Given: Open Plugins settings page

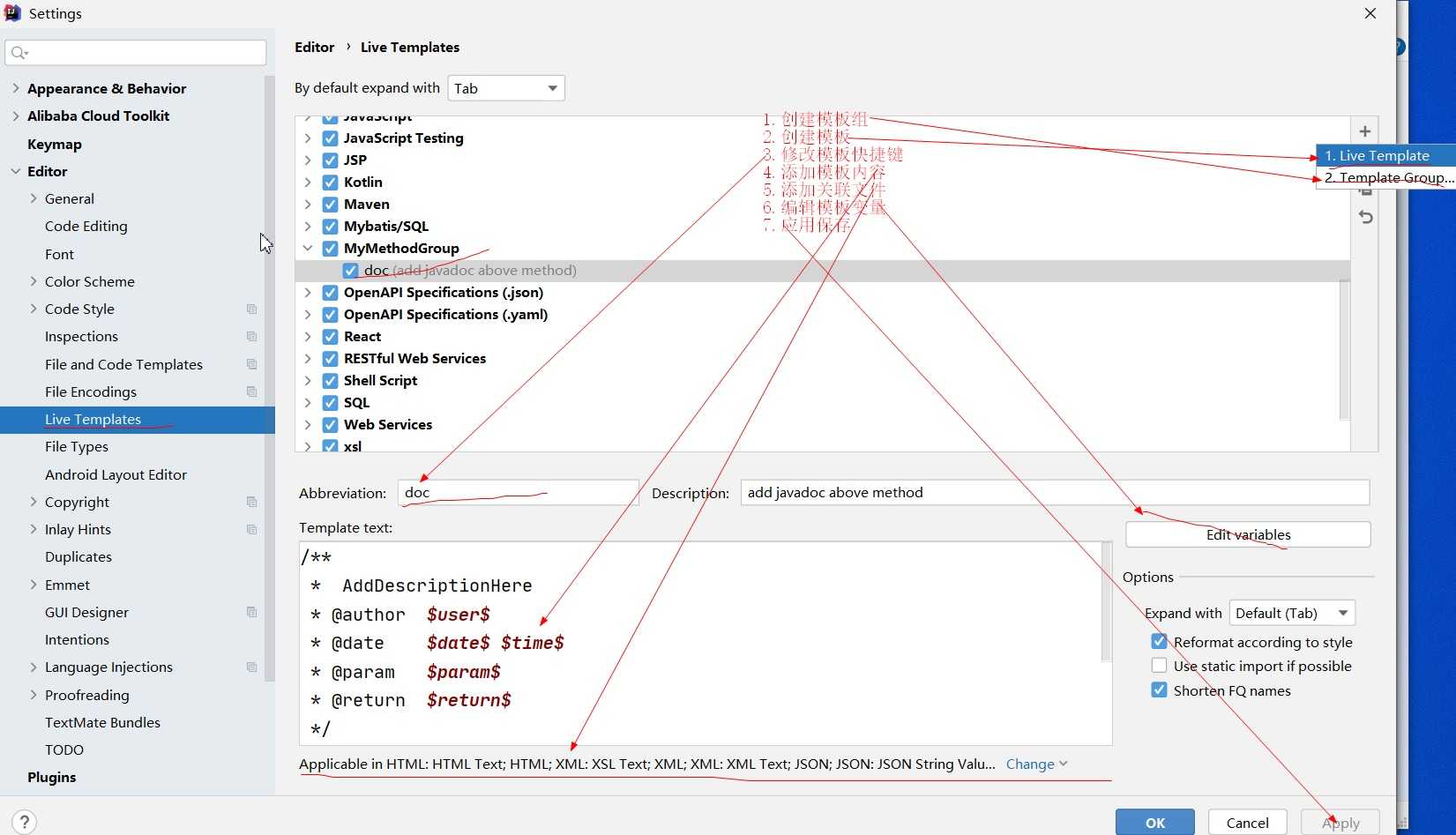Looking at the screenshot, I should pos(52,778).
